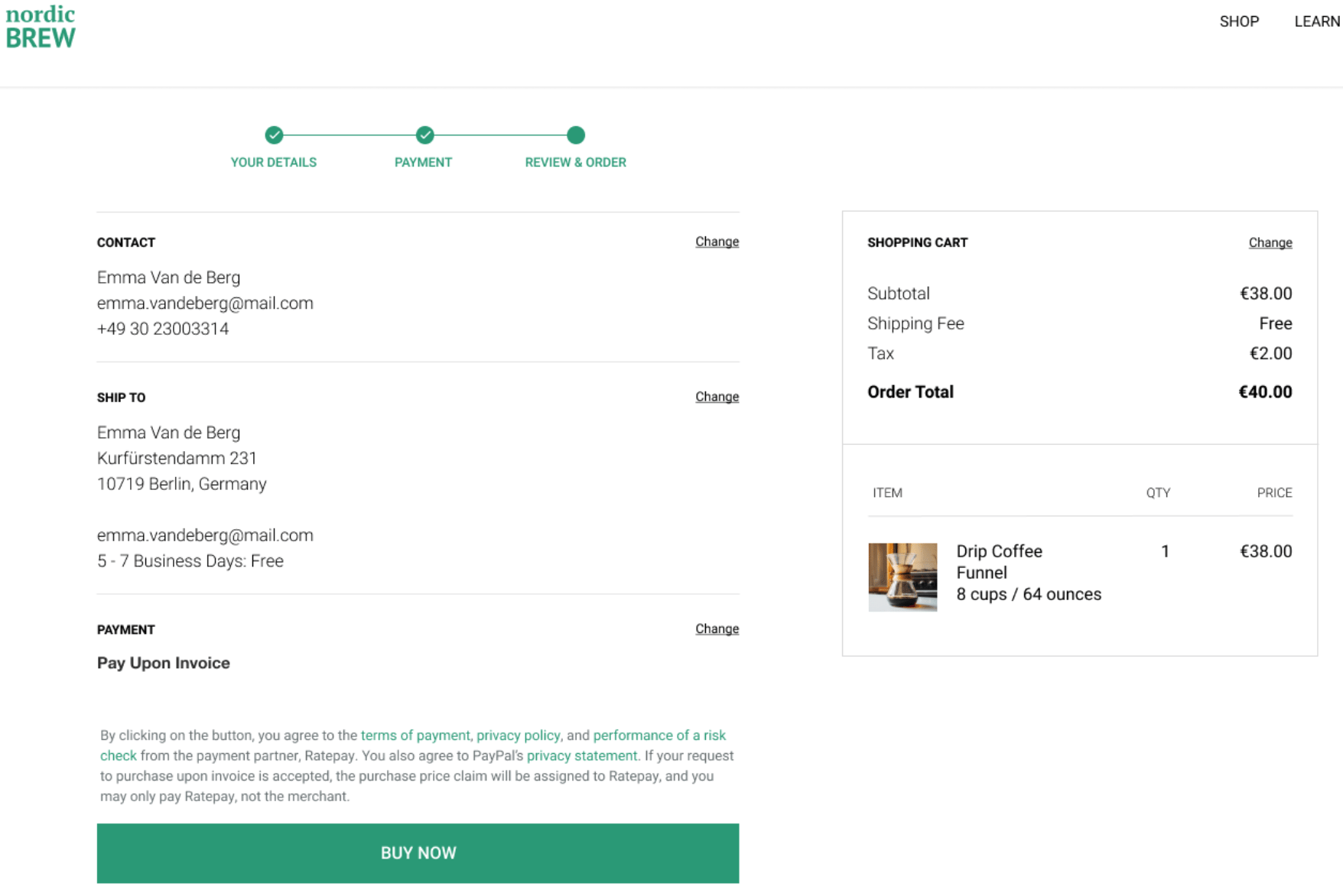This screenshot has height=896, width=1343.
Task: Switch to the Payment step
Action: click(423, 162)
